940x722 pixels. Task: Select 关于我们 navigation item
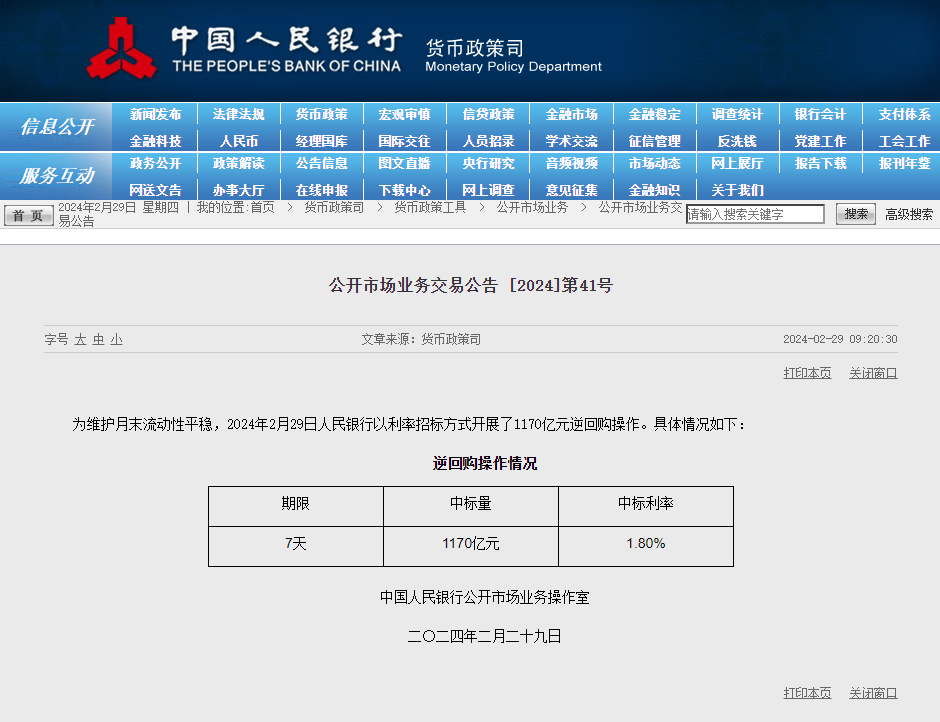[x=737, y=190]
